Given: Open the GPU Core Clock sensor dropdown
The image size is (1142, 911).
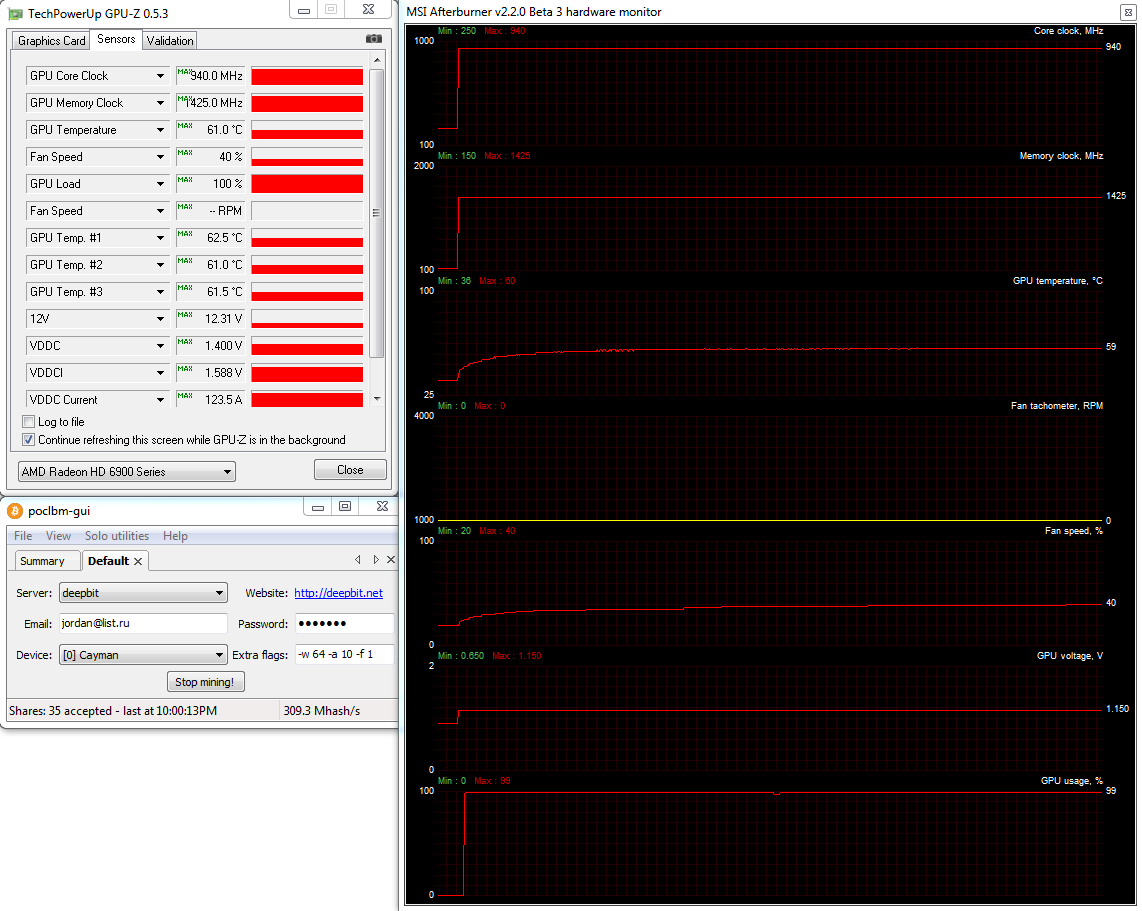Looking at the screenshot, I should click(x=160, y=76).
